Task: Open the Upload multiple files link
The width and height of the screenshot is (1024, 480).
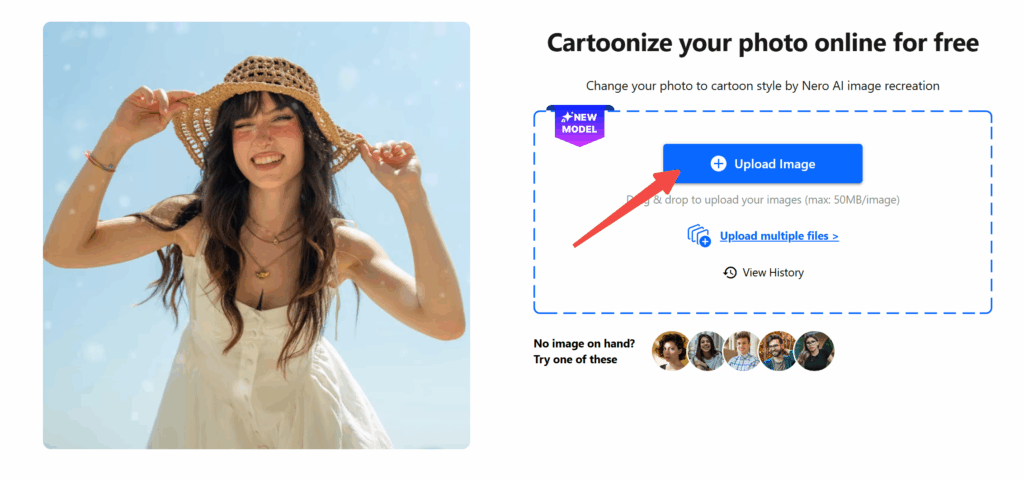Action: click(779, 236)
